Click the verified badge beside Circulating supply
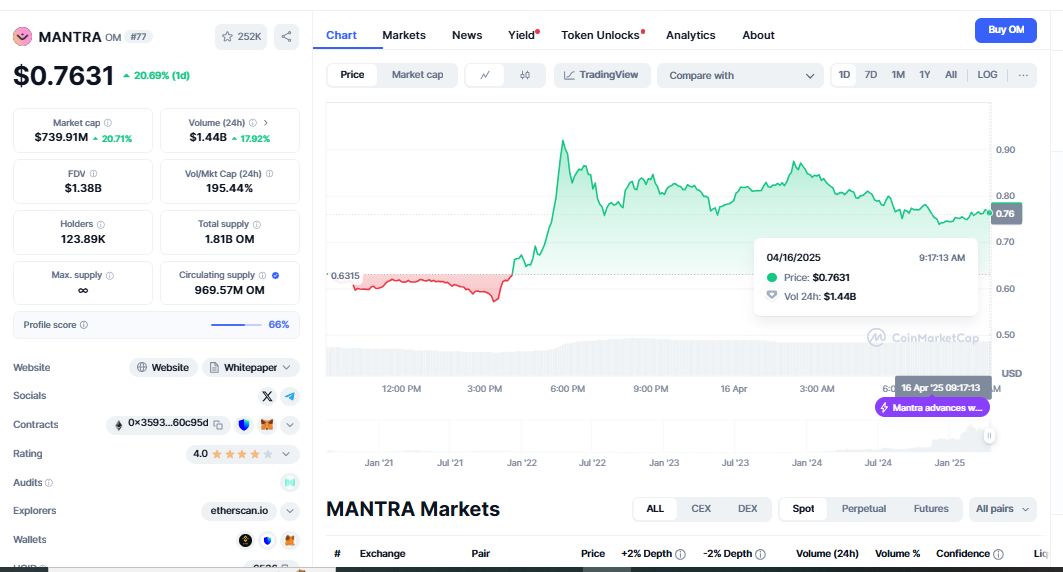This screenshot has width=1063, height=572. pyautogui.click(x=275, y=275)
